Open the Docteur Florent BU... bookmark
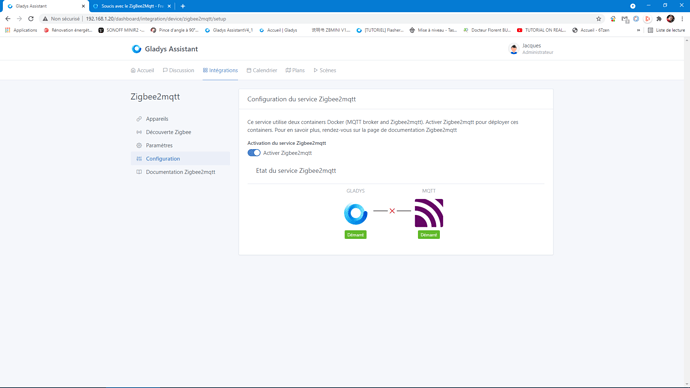Image resolution: width=690 pixels, height=388 pixels. pyautogui.click(x=487, y=30)
